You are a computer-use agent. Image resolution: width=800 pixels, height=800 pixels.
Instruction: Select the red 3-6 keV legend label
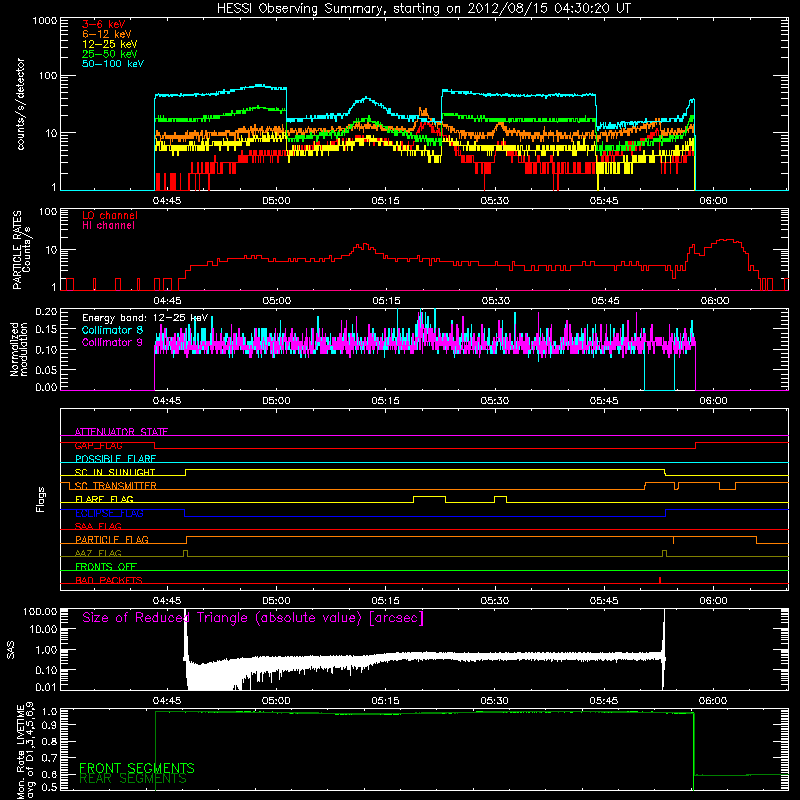point(104,24)
